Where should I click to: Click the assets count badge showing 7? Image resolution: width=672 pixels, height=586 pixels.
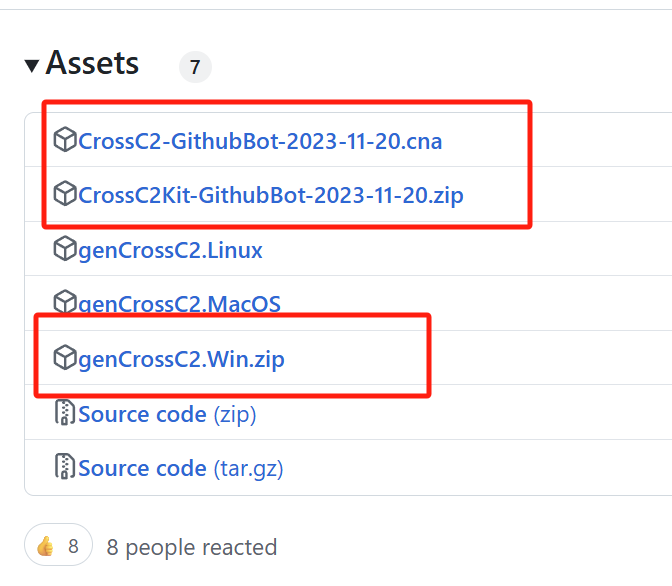pyautogui.click(x=195, y=67)
